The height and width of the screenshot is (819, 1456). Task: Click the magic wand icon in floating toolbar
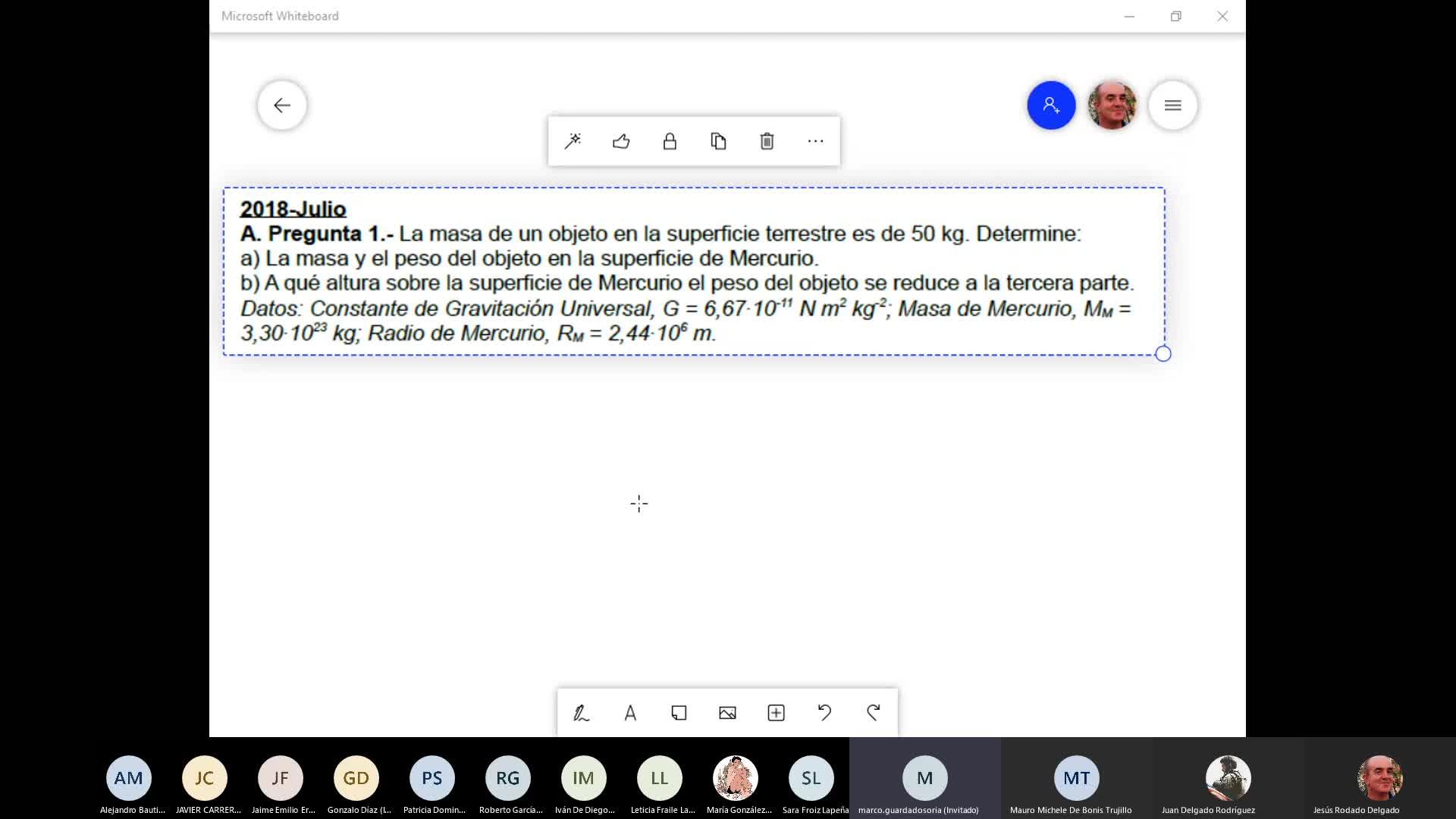573,141
